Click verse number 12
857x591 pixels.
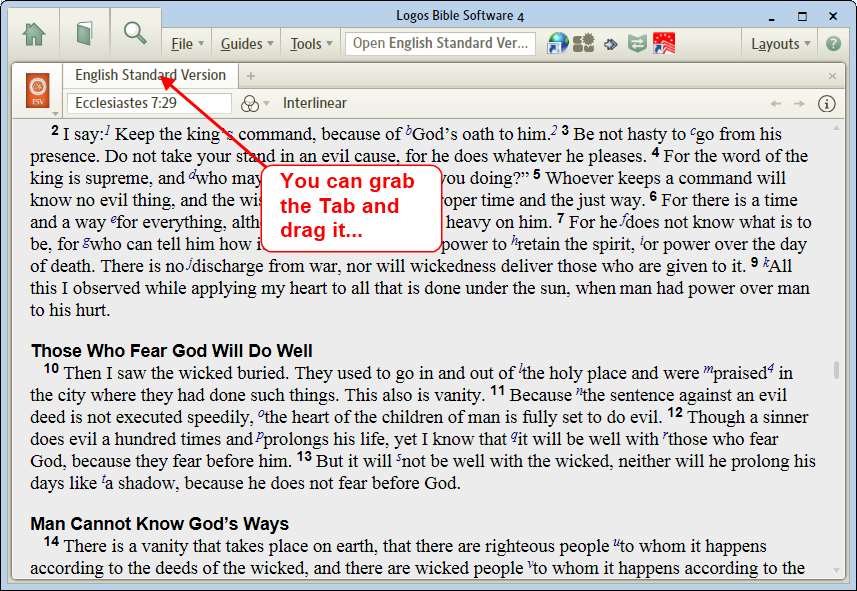click(x=675, y=412)
